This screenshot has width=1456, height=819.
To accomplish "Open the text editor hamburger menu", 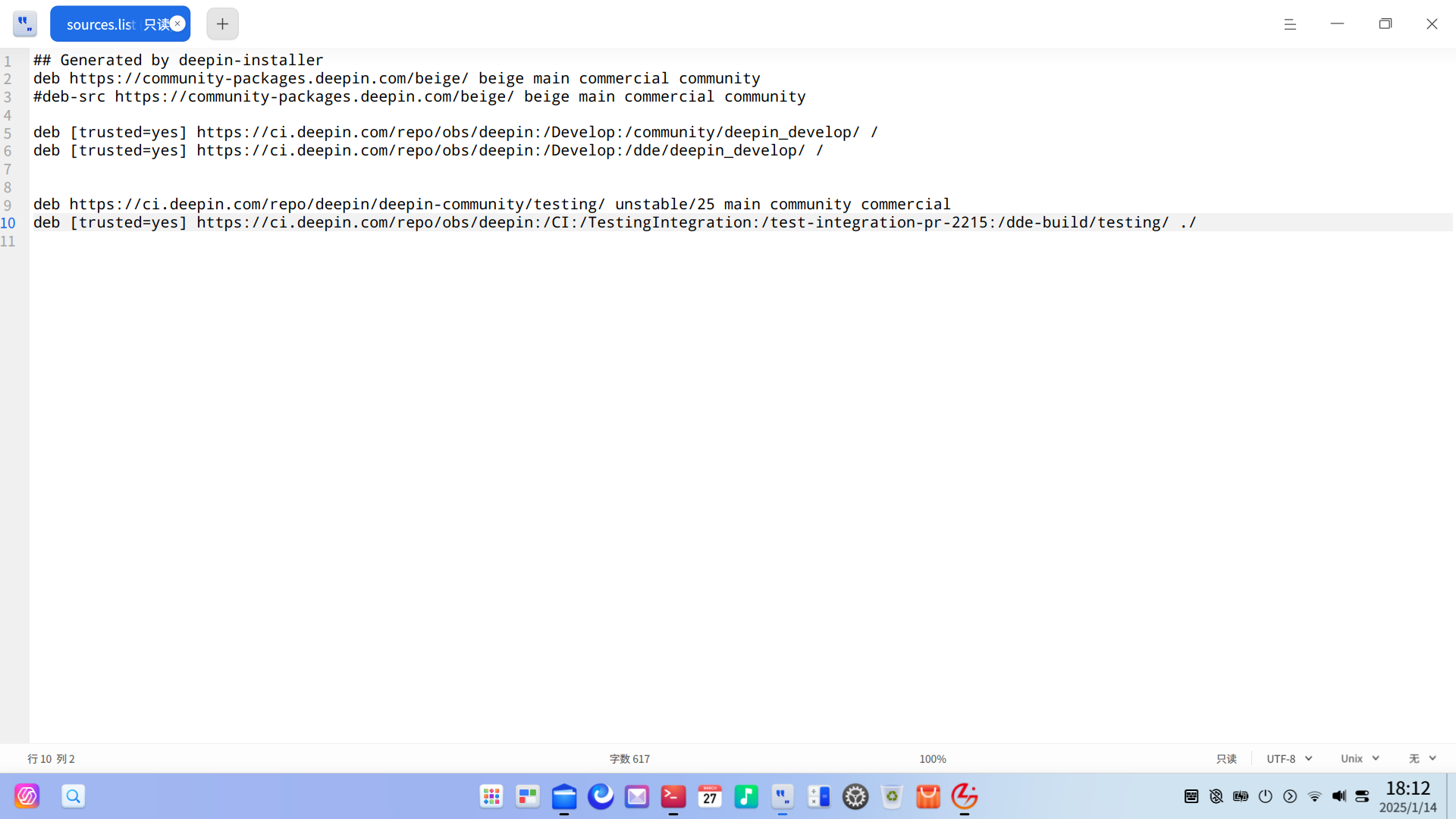I will (x=1290, y=24).
